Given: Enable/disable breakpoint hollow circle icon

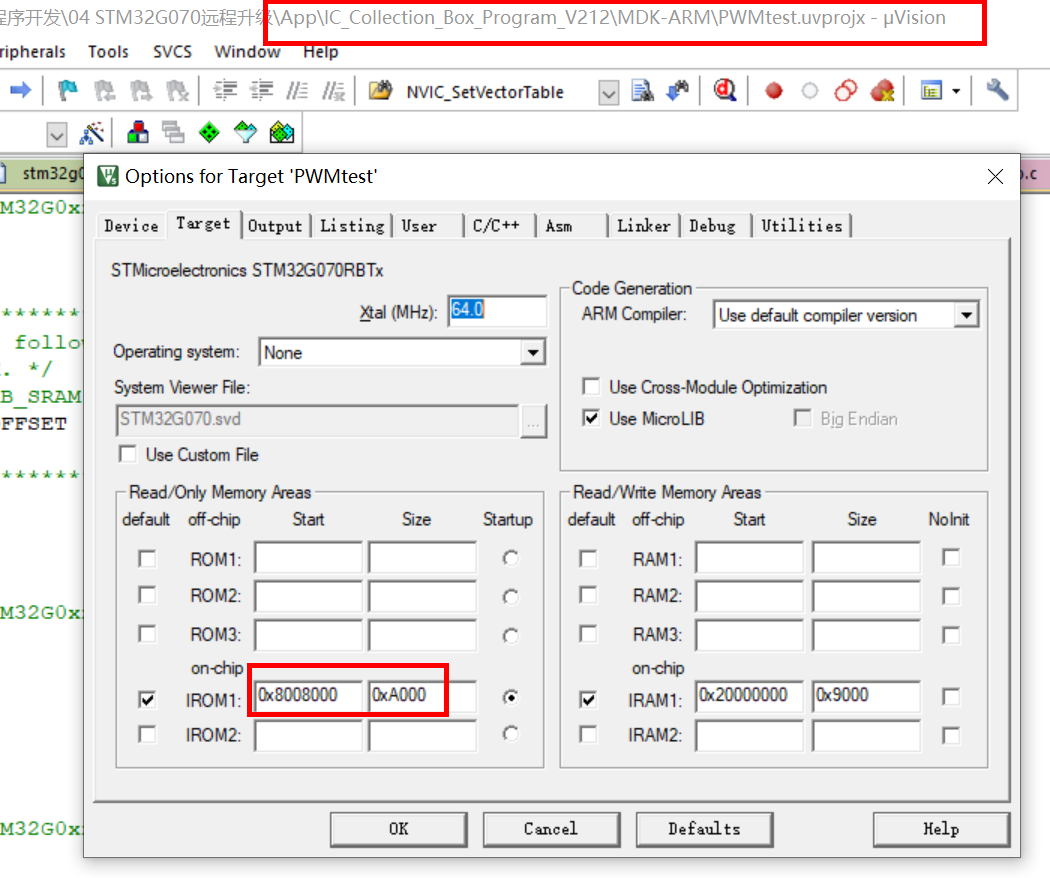Looking at the screenshot, I should coord(810,90).
